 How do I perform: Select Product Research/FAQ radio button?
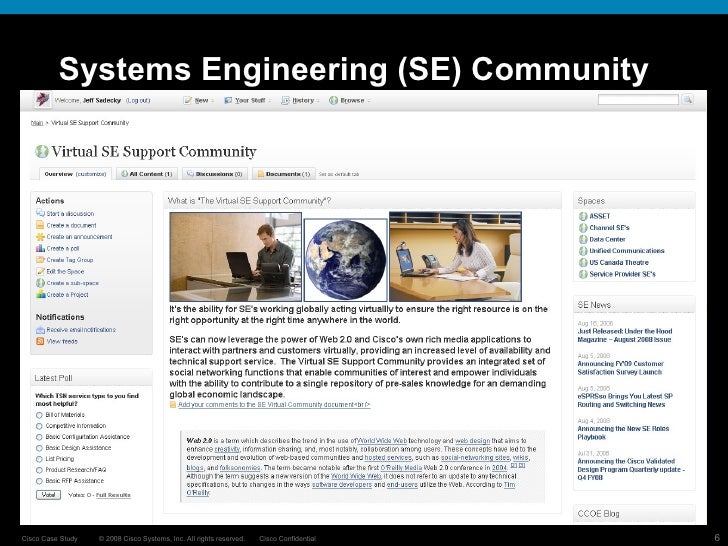(x=39, y=470)
